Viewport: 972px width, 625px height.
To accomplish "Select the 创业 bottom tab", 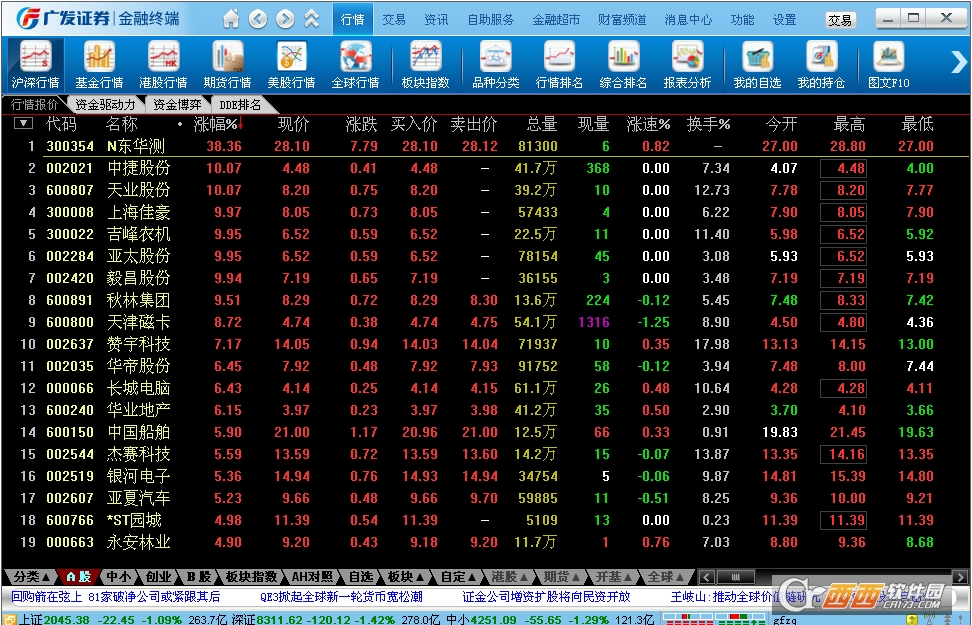I will pyautogui.click(x=157, y=577).
